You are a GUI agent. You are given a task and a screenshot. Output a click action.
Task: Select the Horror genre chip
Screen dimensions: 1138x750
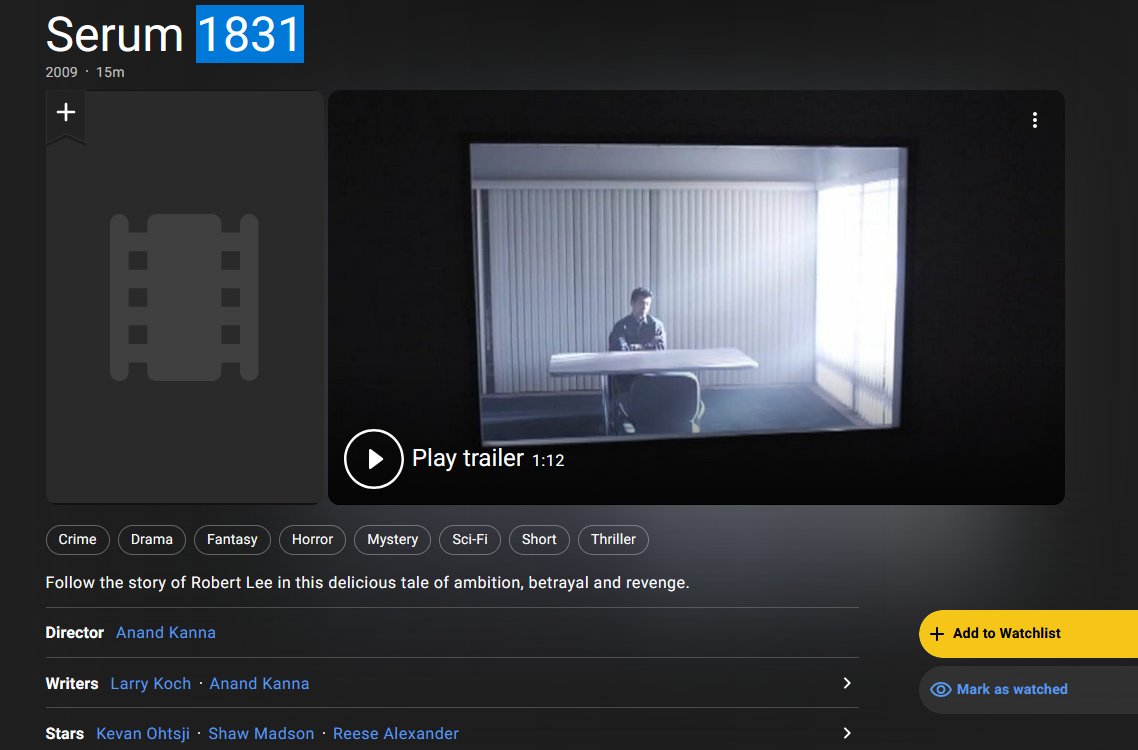point(312,539)
